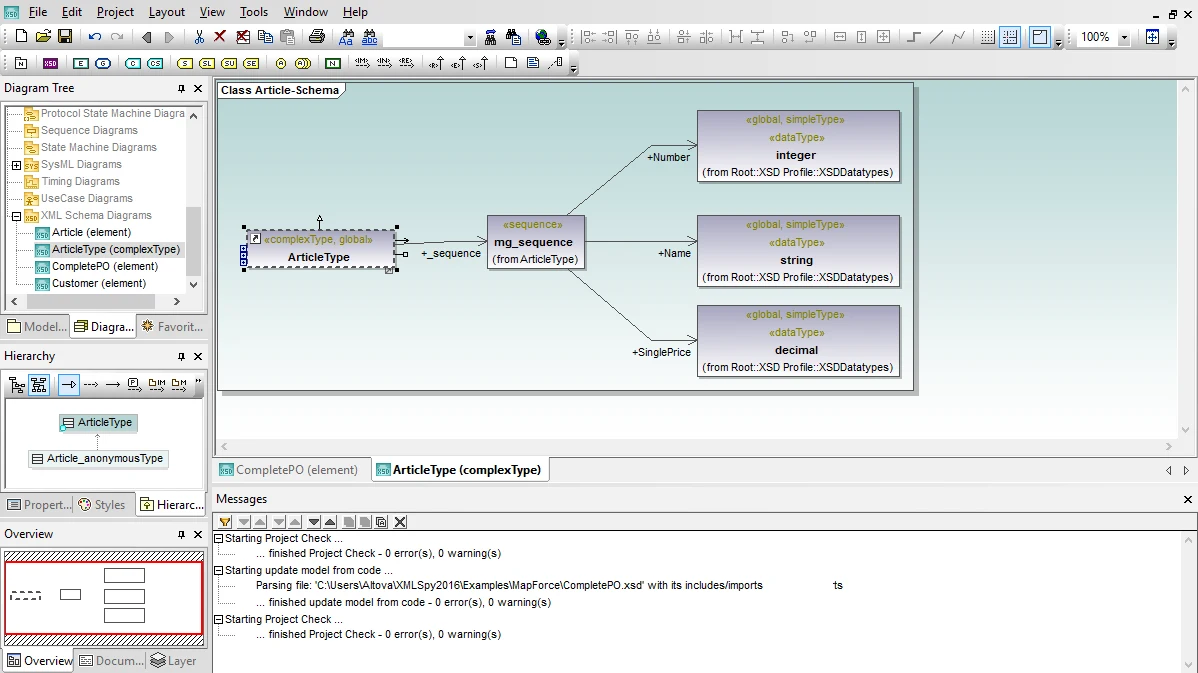1198x673 pixels.
Task: Toggle Hierarchy graph view mode button
Action: [39, 384]
